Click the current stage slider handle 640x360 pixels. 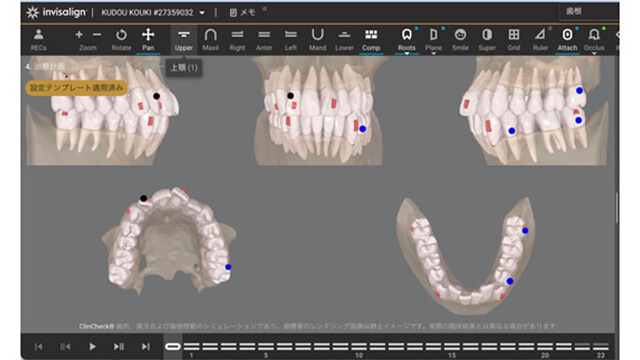tap(173, 347)
